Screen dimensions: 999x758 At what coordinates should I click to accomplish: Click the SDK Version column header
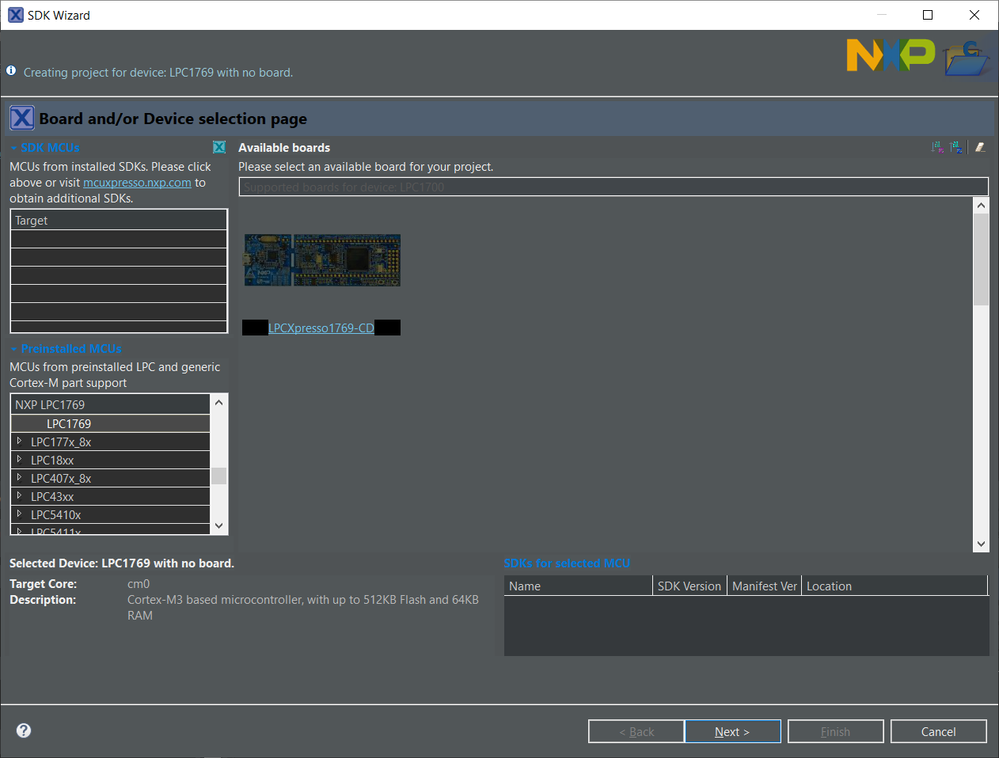pos(689,586)
